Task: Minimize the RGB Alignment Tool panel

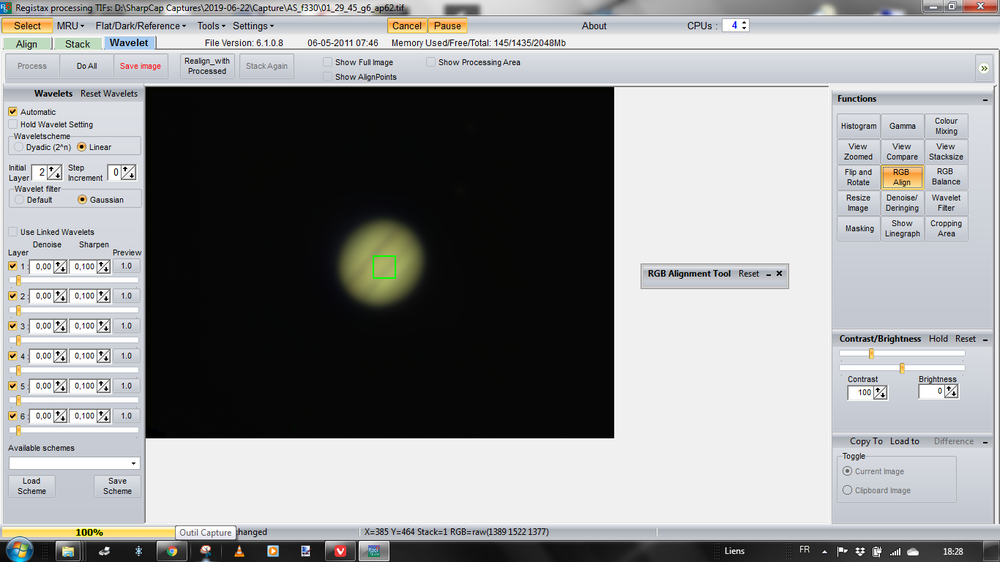Action: pyautogui.click(x=768, y=274)
